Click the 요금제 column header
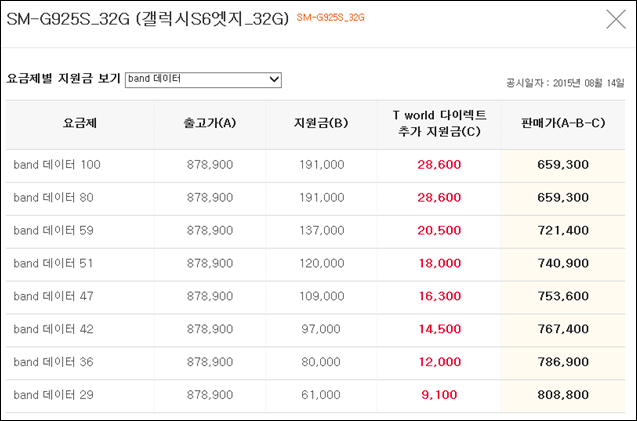Viewport: 637px width, 421px height. [80, 123]
